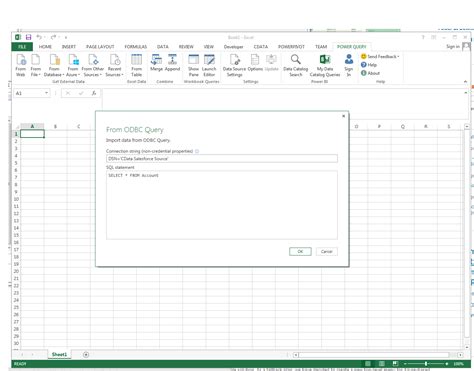Expand From Other Sources options
The height and width of the screenshot is (371, 474).
pos(93,65)
